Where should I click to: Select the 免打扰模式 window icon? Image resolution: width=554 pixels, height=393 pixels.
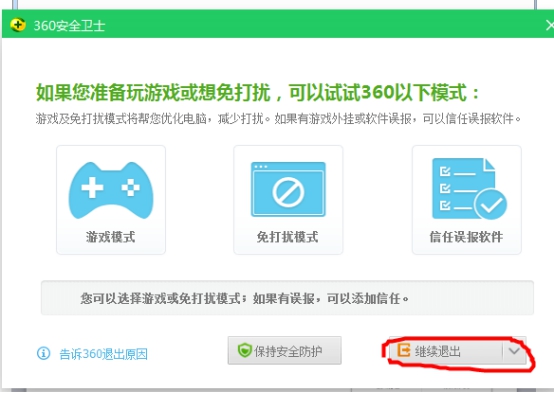point(288,189)
